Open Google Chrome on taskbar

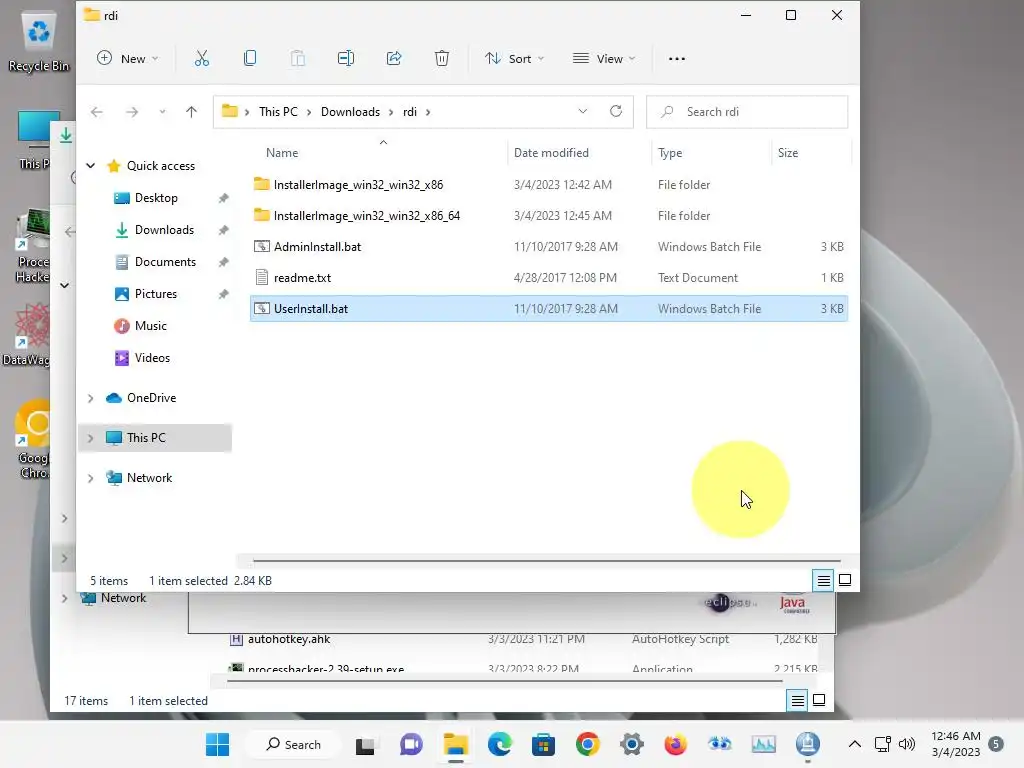(588, 744)
